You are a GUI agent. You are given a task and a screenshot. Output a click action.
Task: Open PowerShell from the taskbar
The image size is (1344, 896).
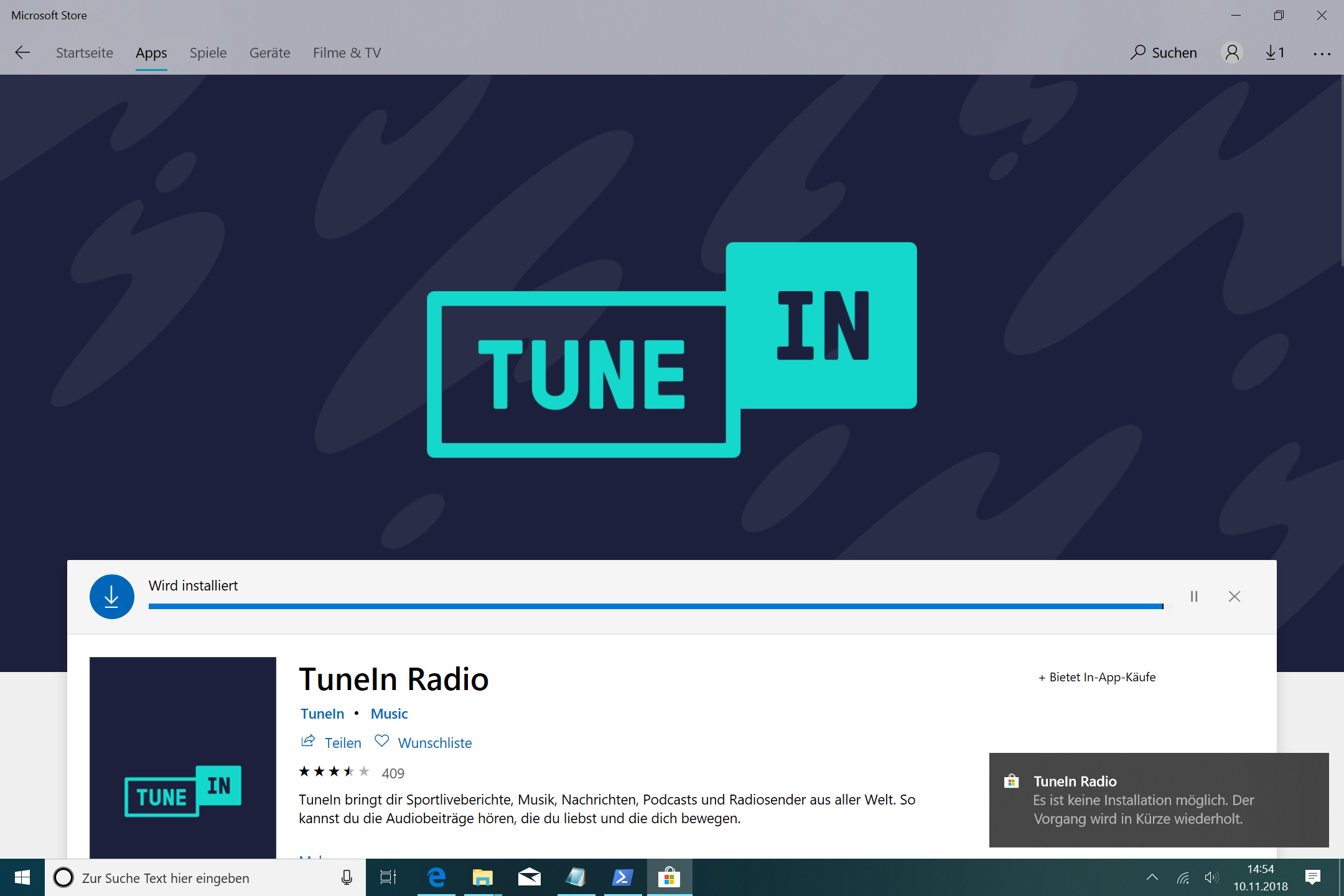pos(622,878)
